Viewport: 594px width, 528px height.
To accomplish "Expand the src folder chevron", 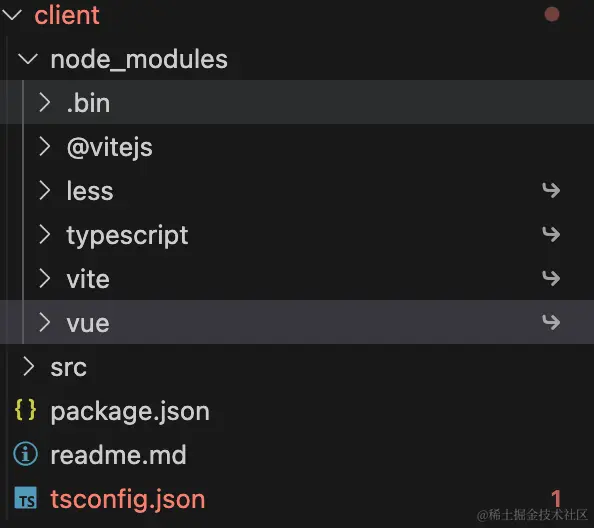I will 29,367.
